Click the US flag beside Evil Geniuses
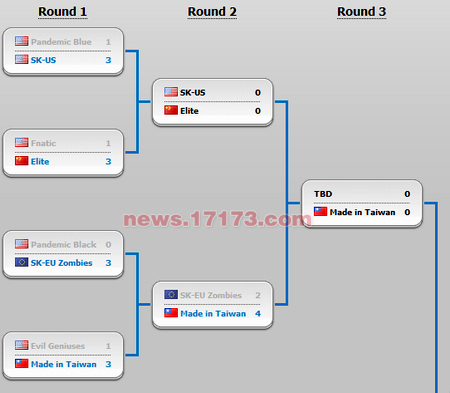 pyautogui.click(x=21, y=345)
